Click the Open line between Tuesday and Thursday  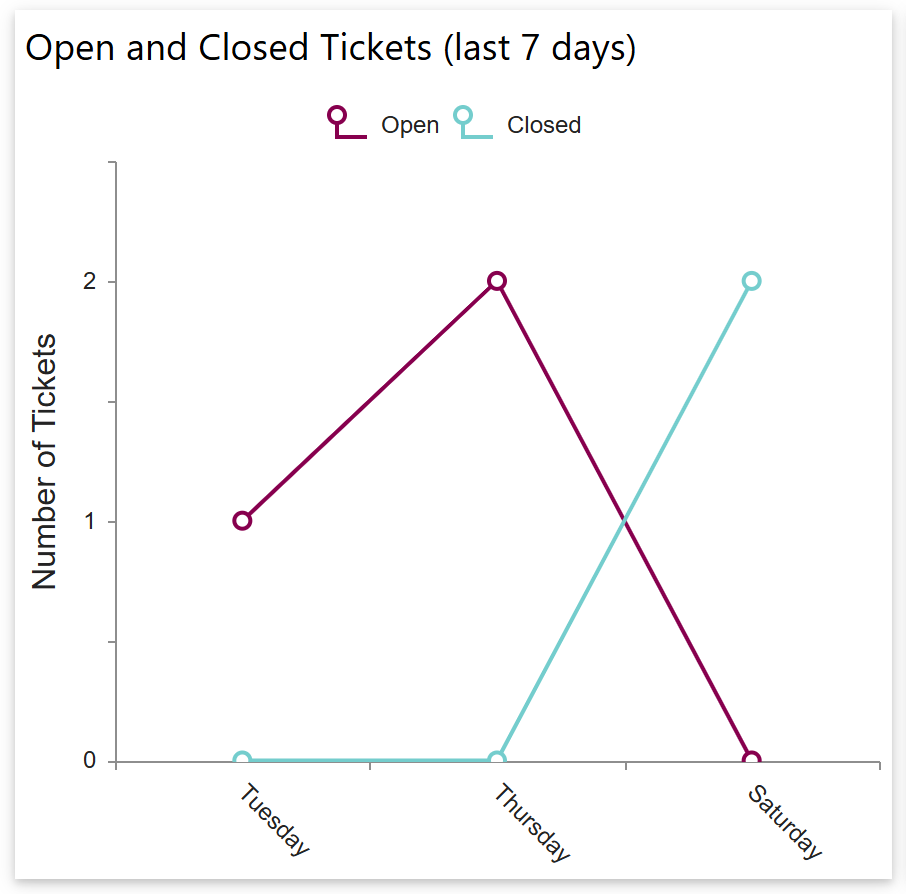(x=370, y=400)
